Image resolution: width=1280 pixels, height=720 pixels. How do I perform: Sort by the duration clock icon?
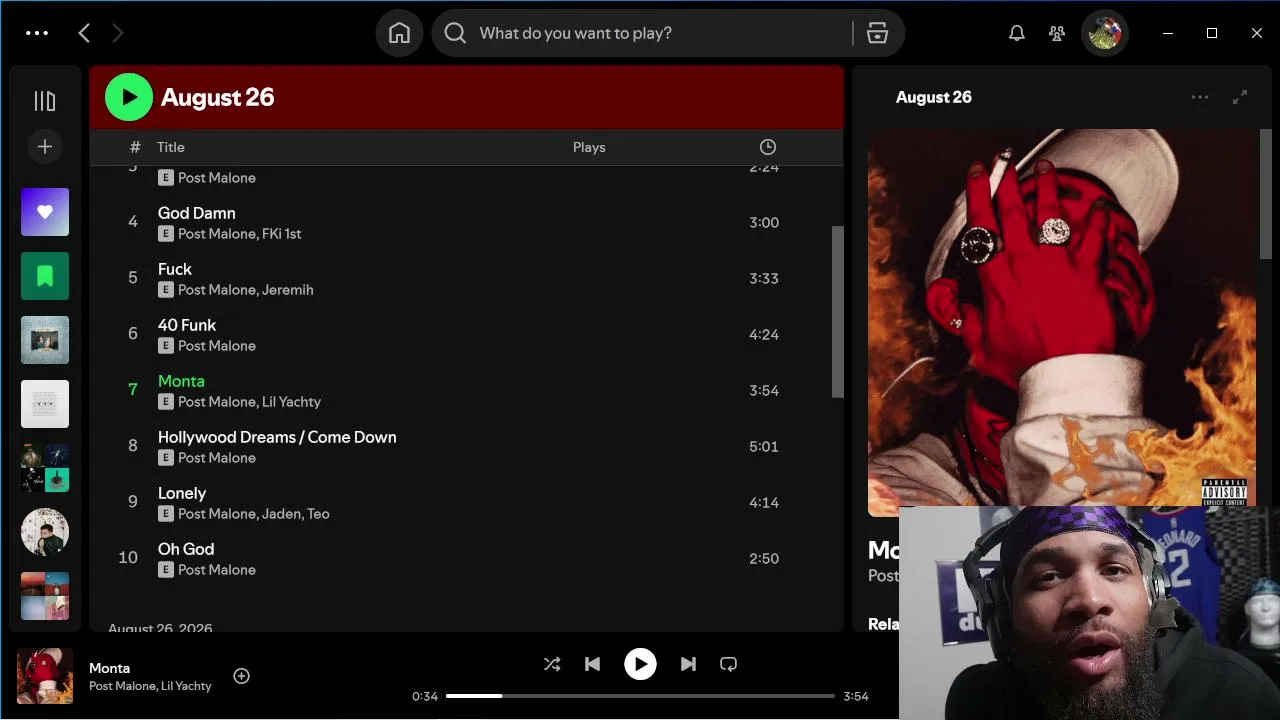coord(768,147)
